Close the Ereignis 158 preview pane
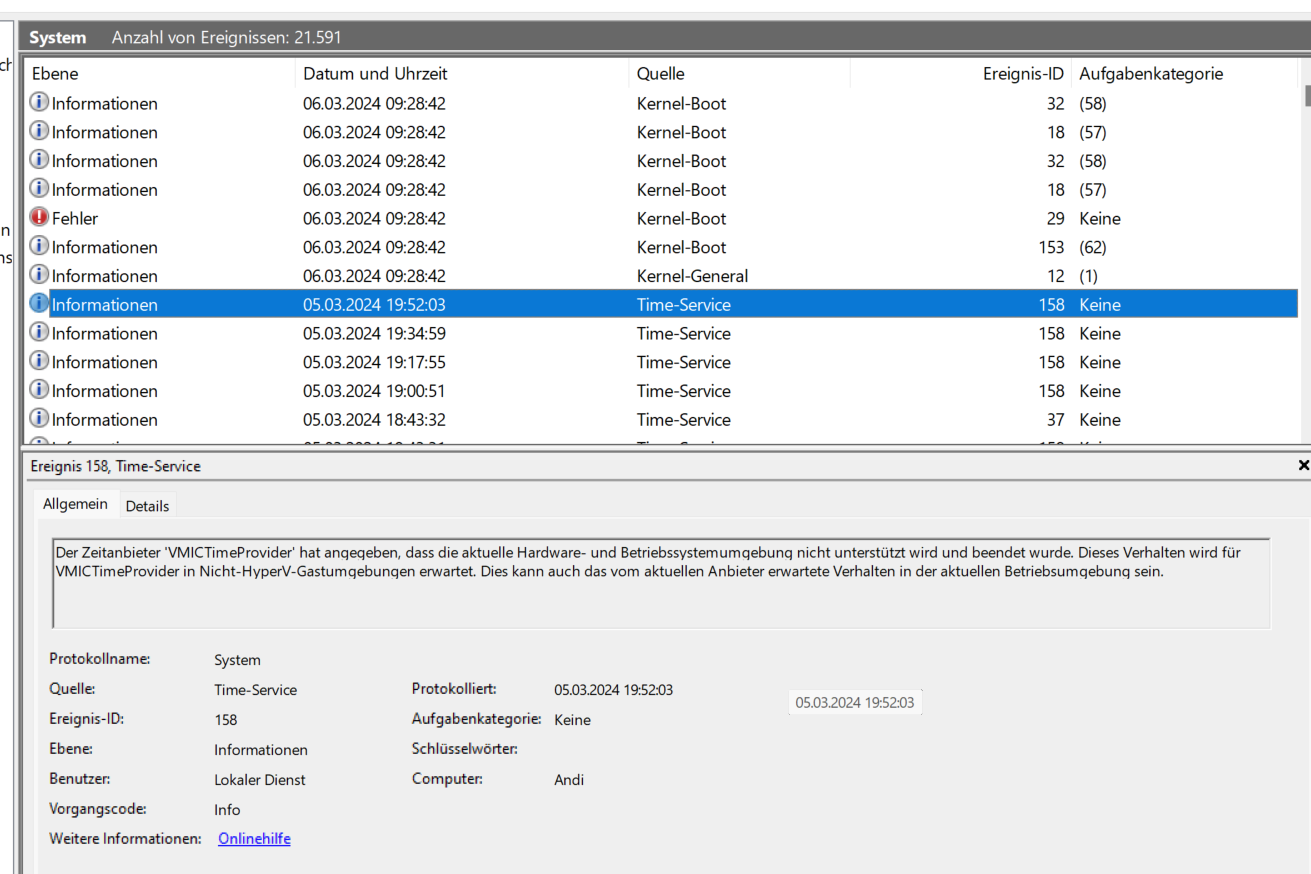The height and width of the screenshot is (874, 1311). point(1302,466)
